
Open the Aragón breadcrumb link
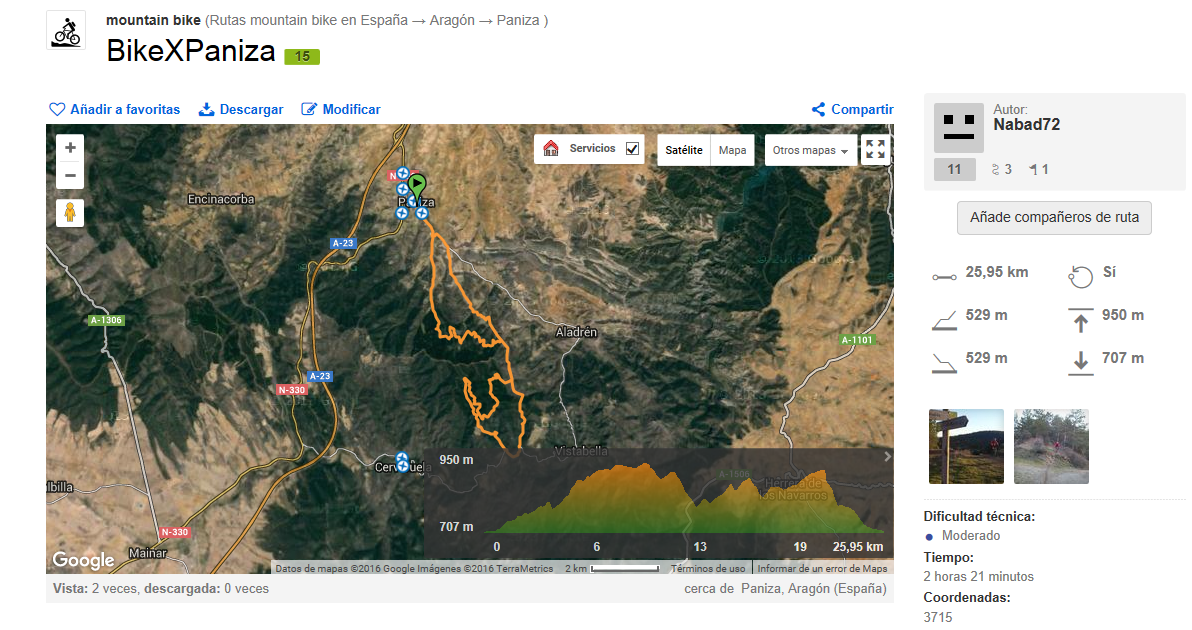click(x=452, y=20)
